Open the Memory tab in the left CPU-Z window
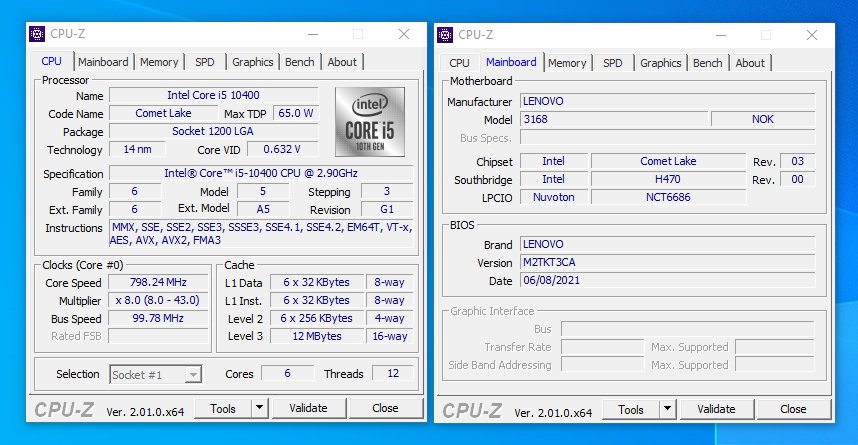The image size is (858, 445). coord(159,62)
